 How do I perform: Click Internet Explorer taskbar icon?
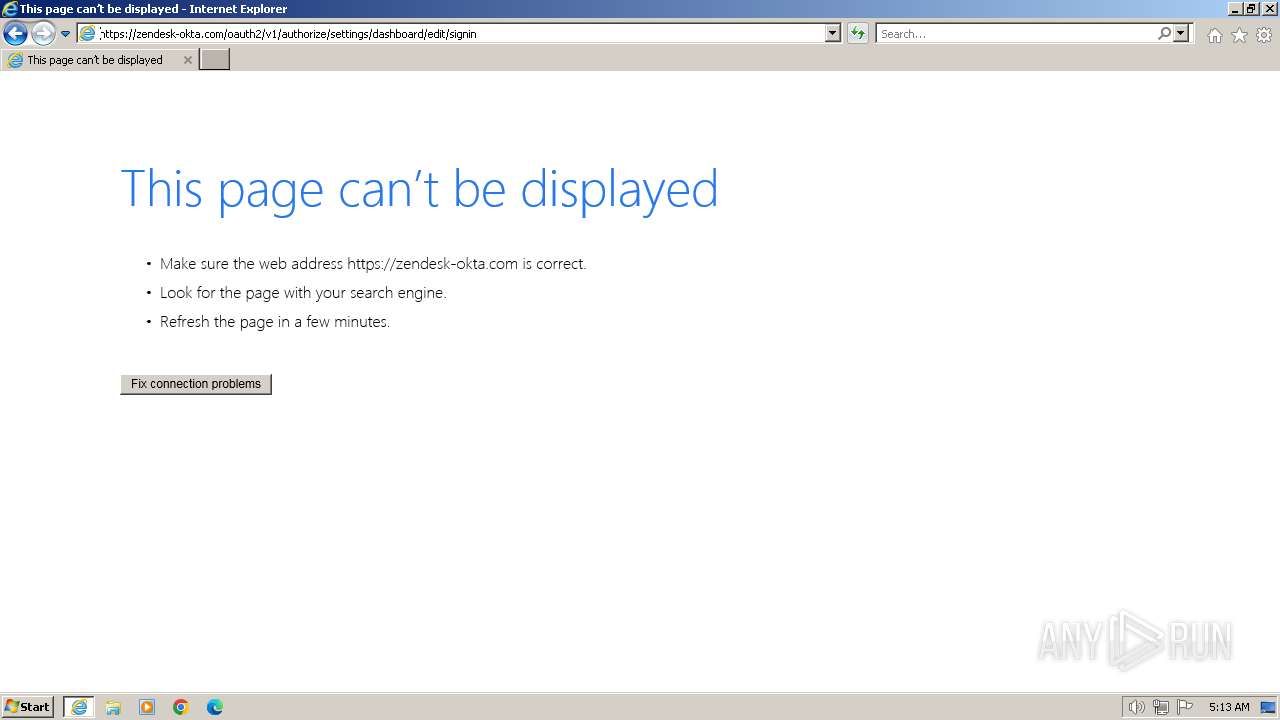(x=79, y=707)
